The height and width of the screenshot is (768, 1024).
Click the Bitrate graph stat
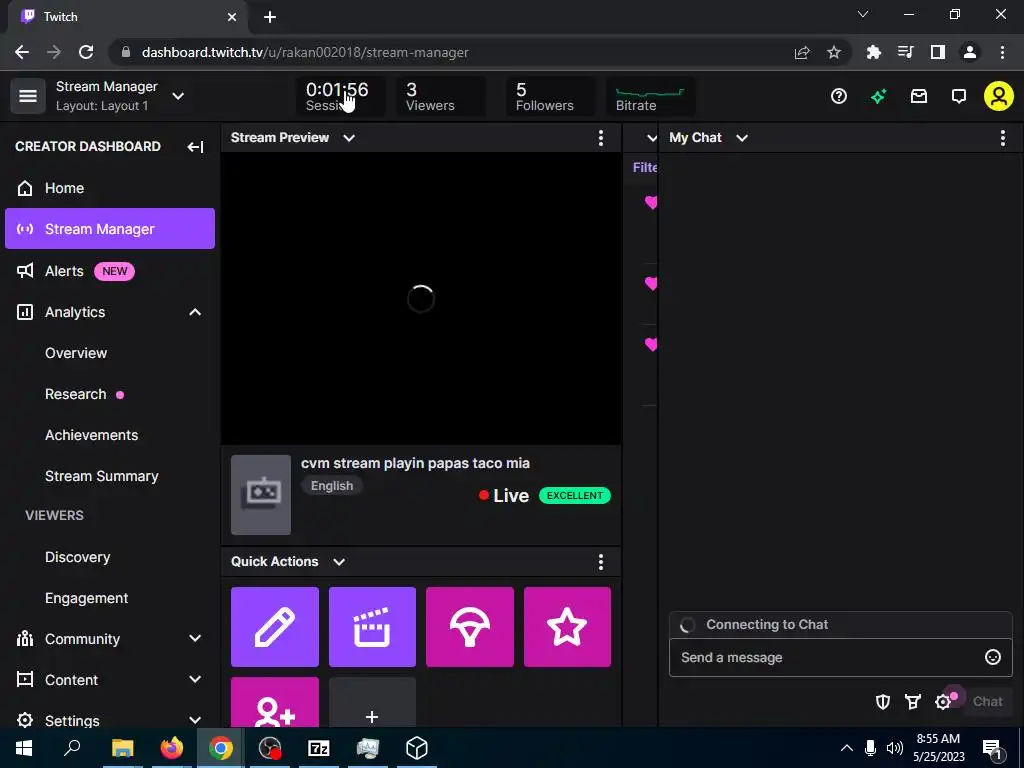click(650, 96)
